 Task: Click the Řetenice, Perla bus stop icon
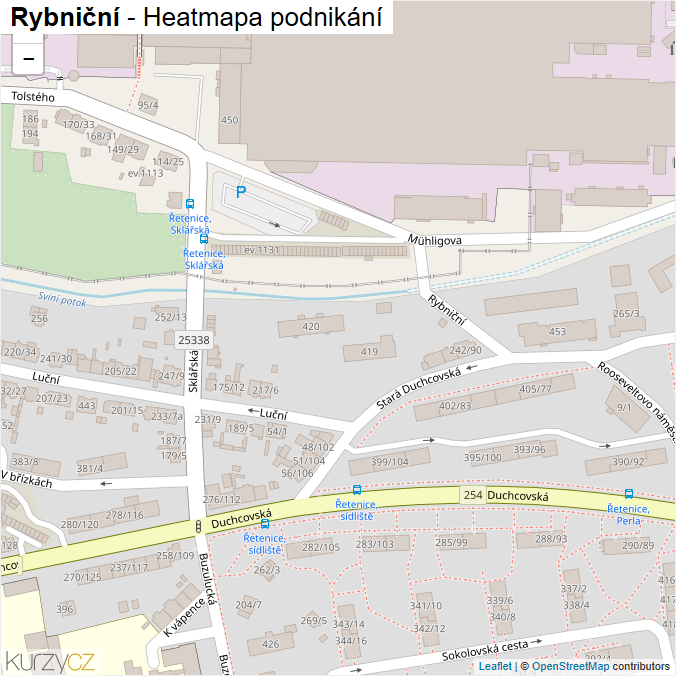pyautogui.click(x=629, y=494)
